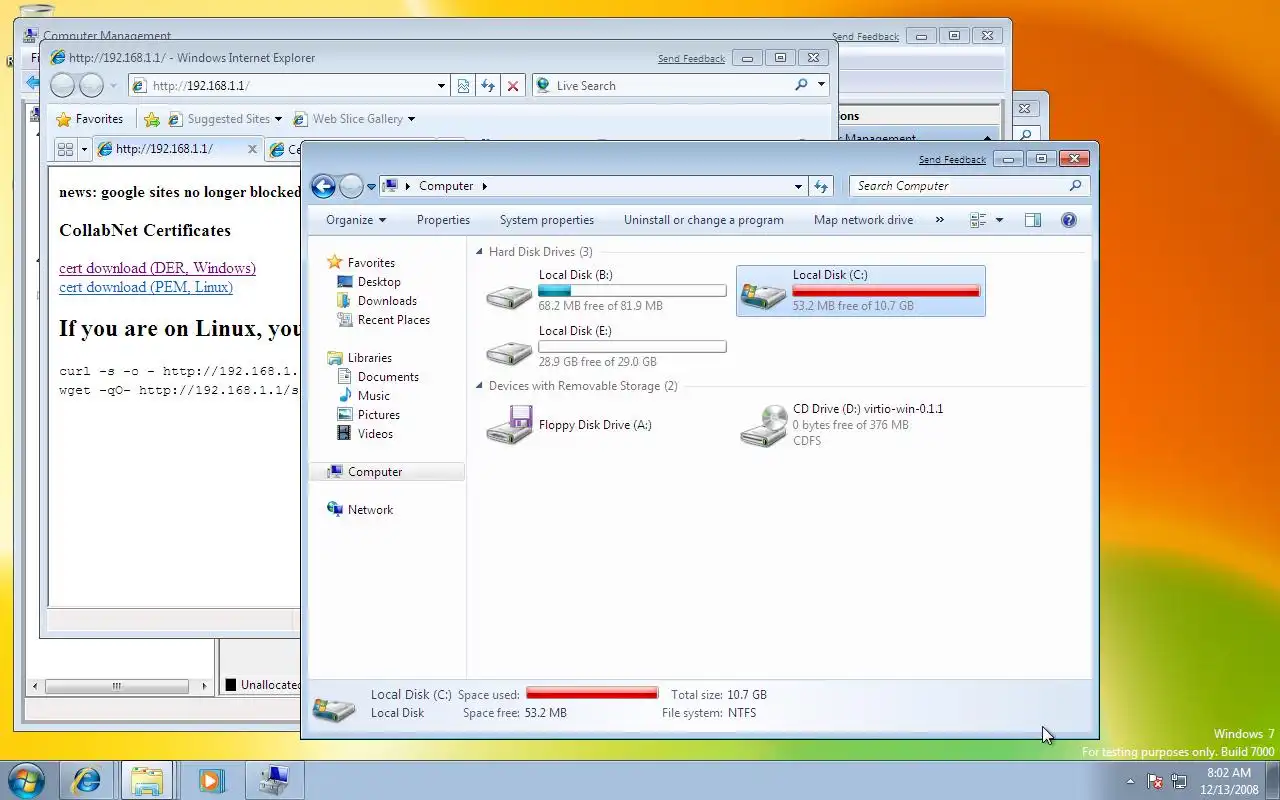Click Back button in Computer window

[x=323, y=186]
